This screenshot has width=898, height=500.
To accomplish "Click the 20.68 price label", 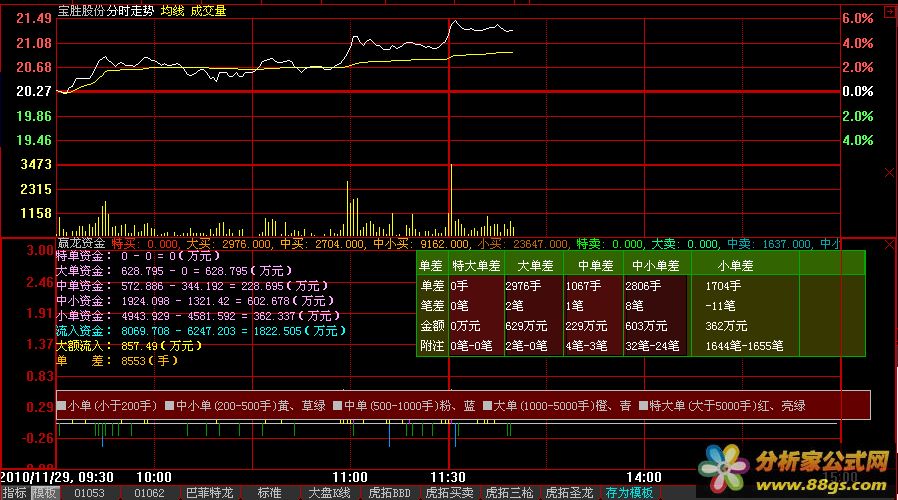I will 34,67.
